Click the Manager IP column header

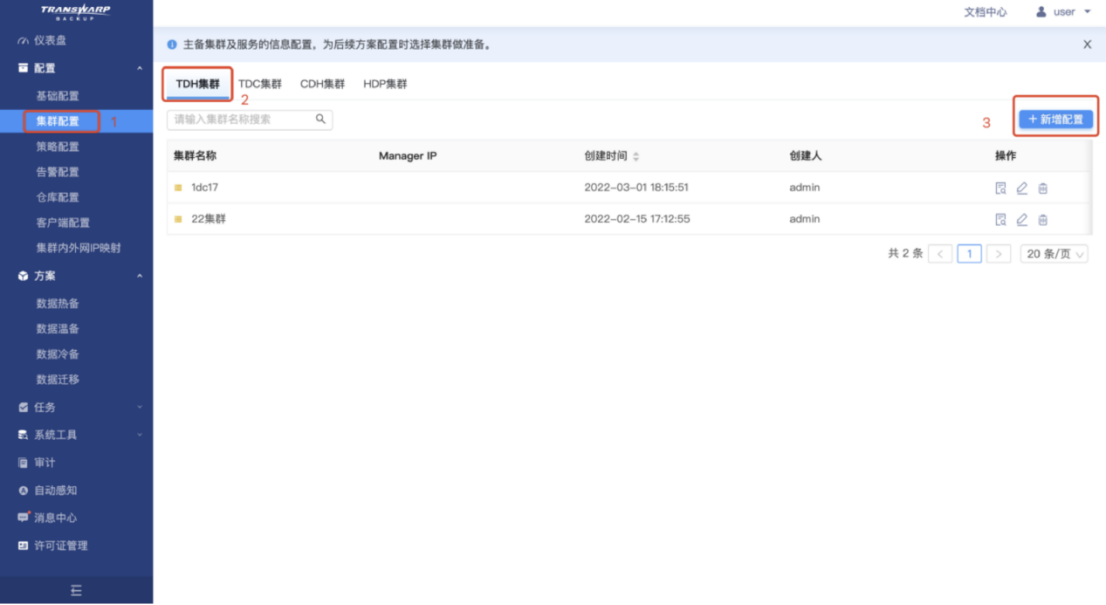pos(408,156)
